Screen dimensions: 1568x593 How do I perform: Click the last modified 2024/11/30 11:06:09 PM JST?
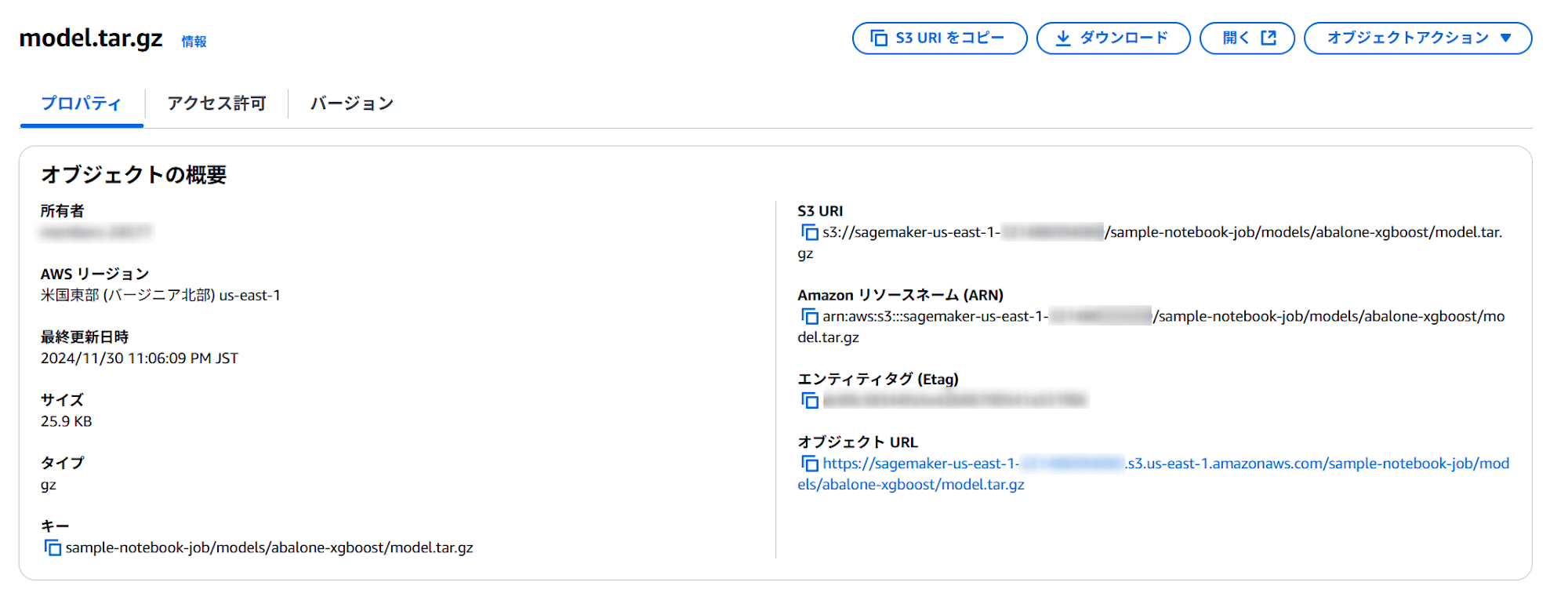pyautogui.click(x=140, y=358)
